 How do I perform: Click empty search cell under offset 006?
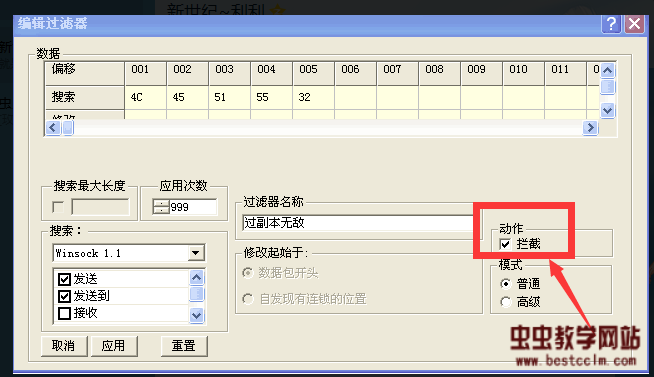pyautogui.click(x=356, y=98)
